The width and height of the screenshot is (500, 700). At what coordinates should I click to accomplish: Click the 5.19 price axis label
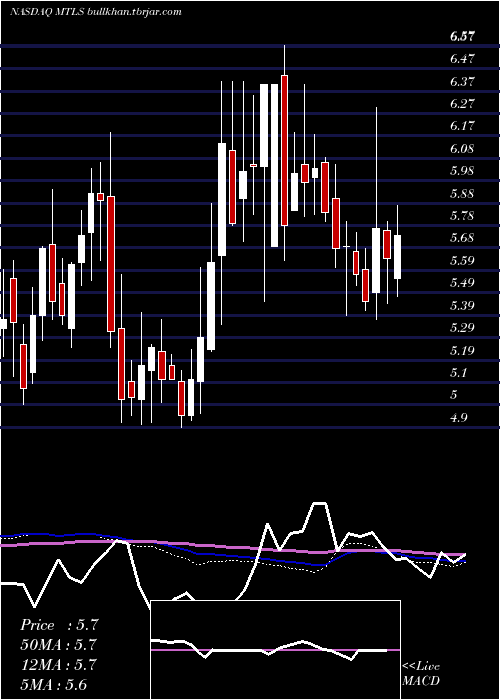click(x=462, y=350)
